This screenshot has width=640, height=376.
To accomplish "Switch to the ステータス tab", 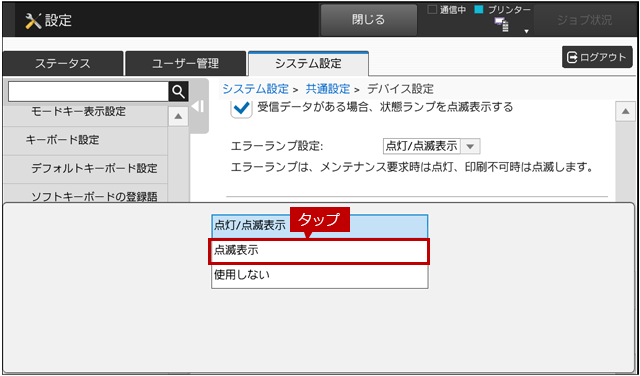I will click(x=62, y=64).
